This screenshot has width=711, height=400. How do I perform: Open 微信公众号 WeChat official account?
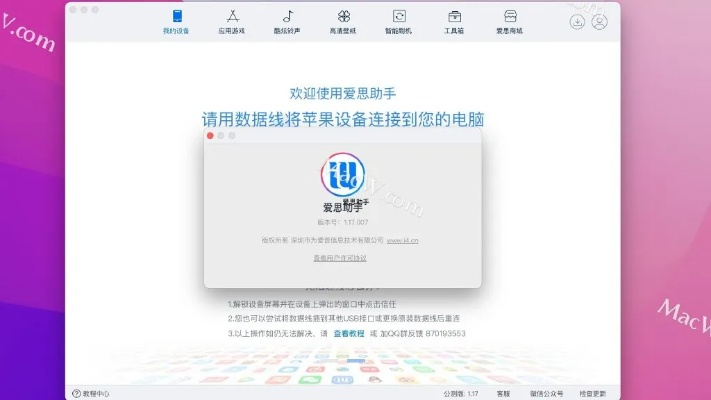point(546,394)
